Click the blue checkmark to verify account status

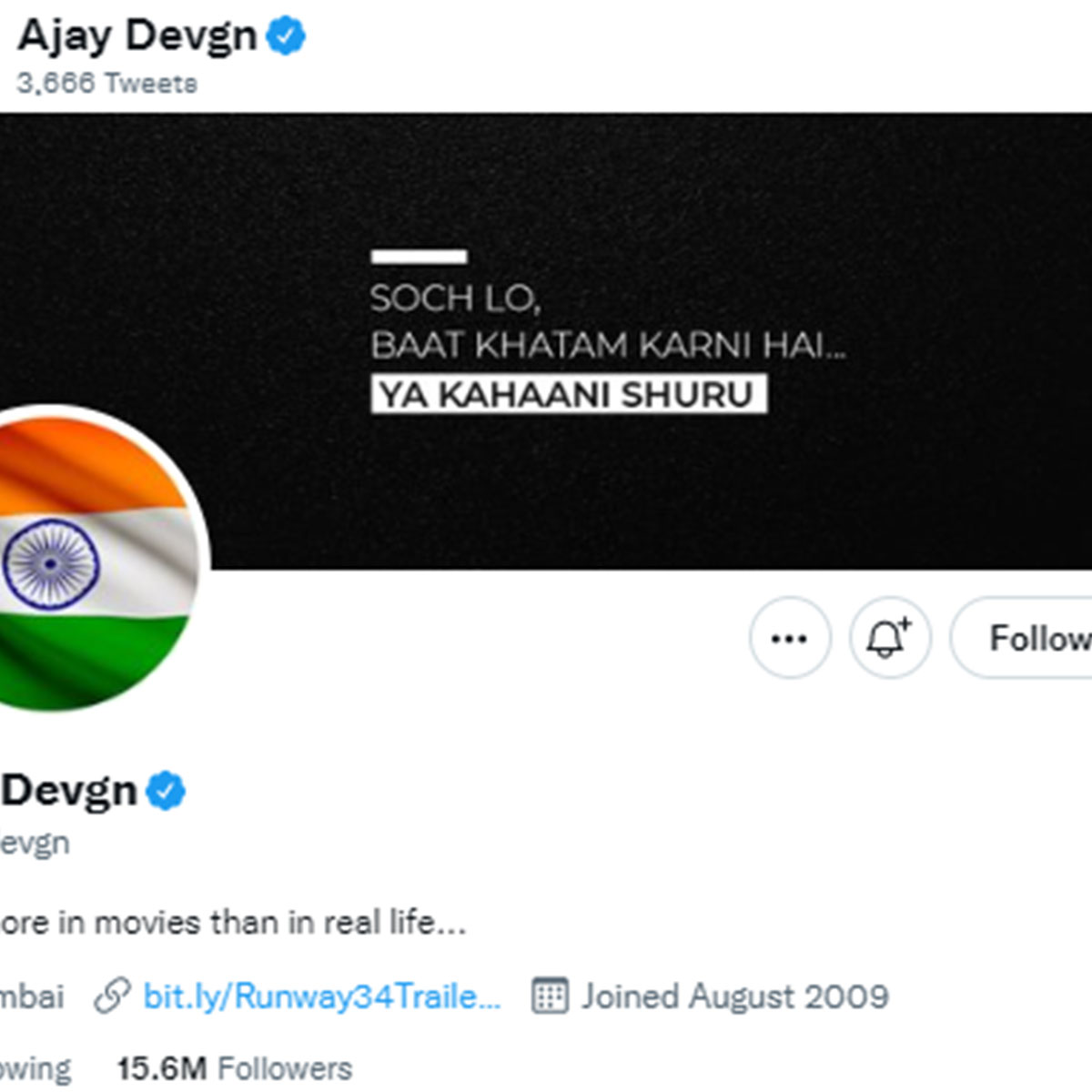point(286,34)
